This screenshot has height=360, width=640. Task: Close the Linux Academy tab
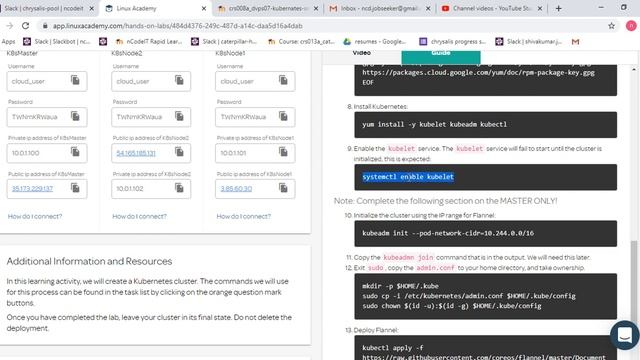(x=204, y=8)
